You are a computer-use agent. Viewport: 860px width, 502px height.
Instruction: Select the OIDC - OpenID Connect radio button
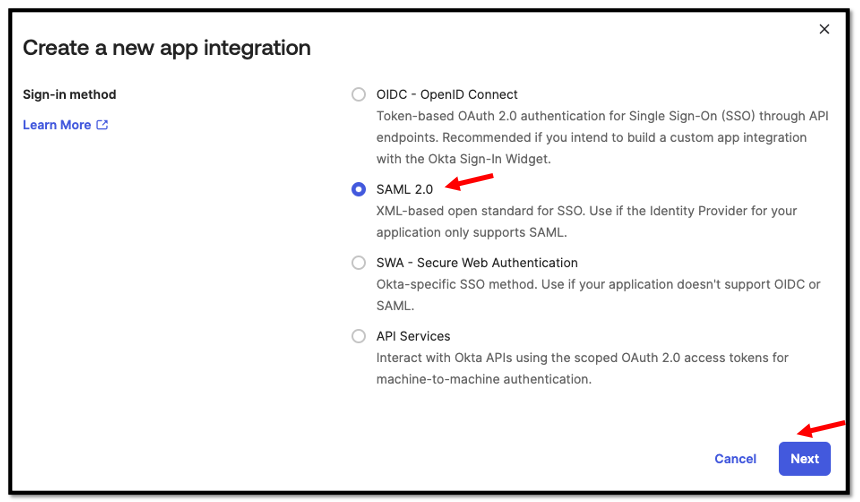click(358, 95)
